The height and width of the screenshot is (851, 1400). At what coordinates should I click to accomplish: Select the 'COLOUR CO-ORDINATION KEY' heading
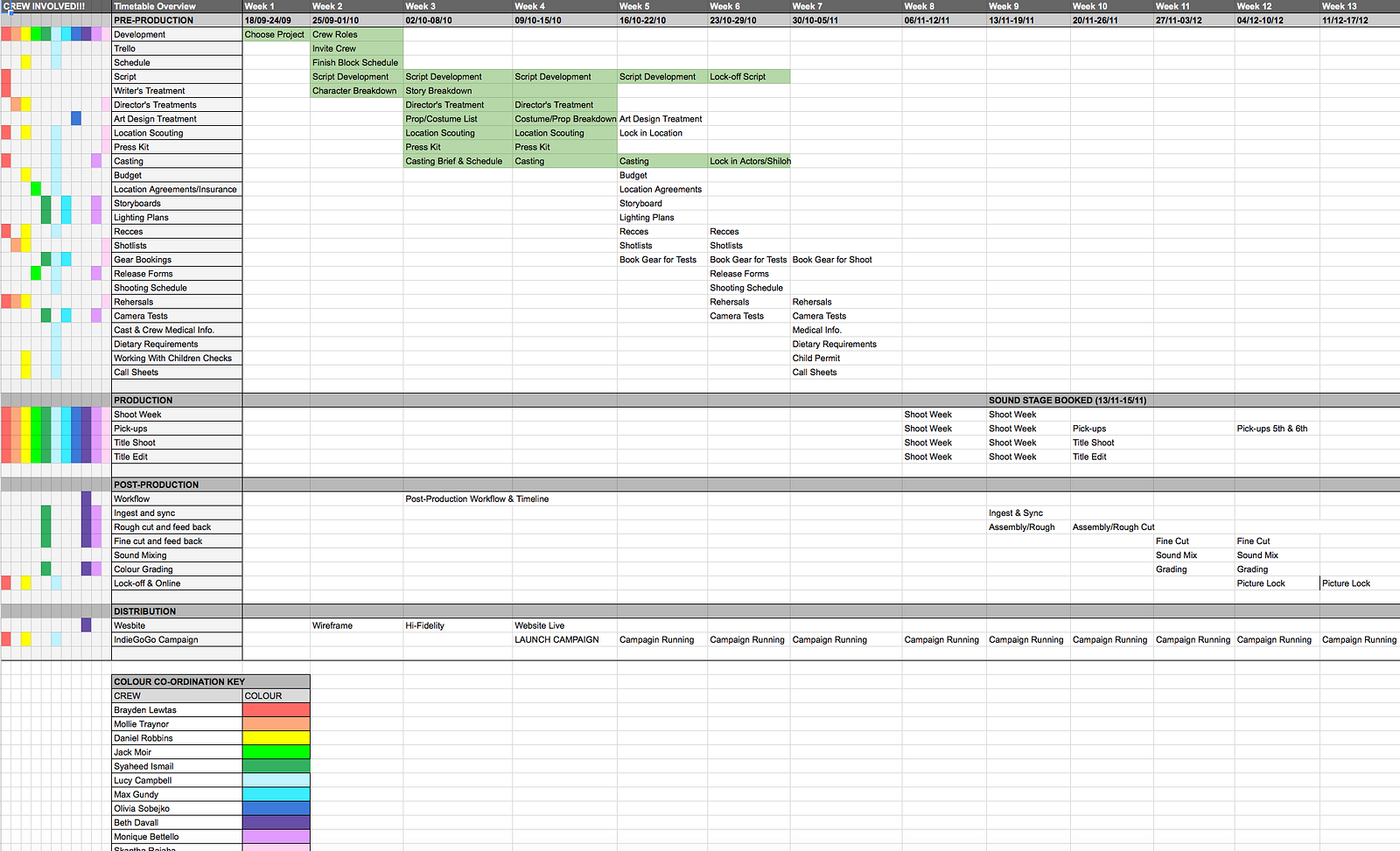point(211,682)
